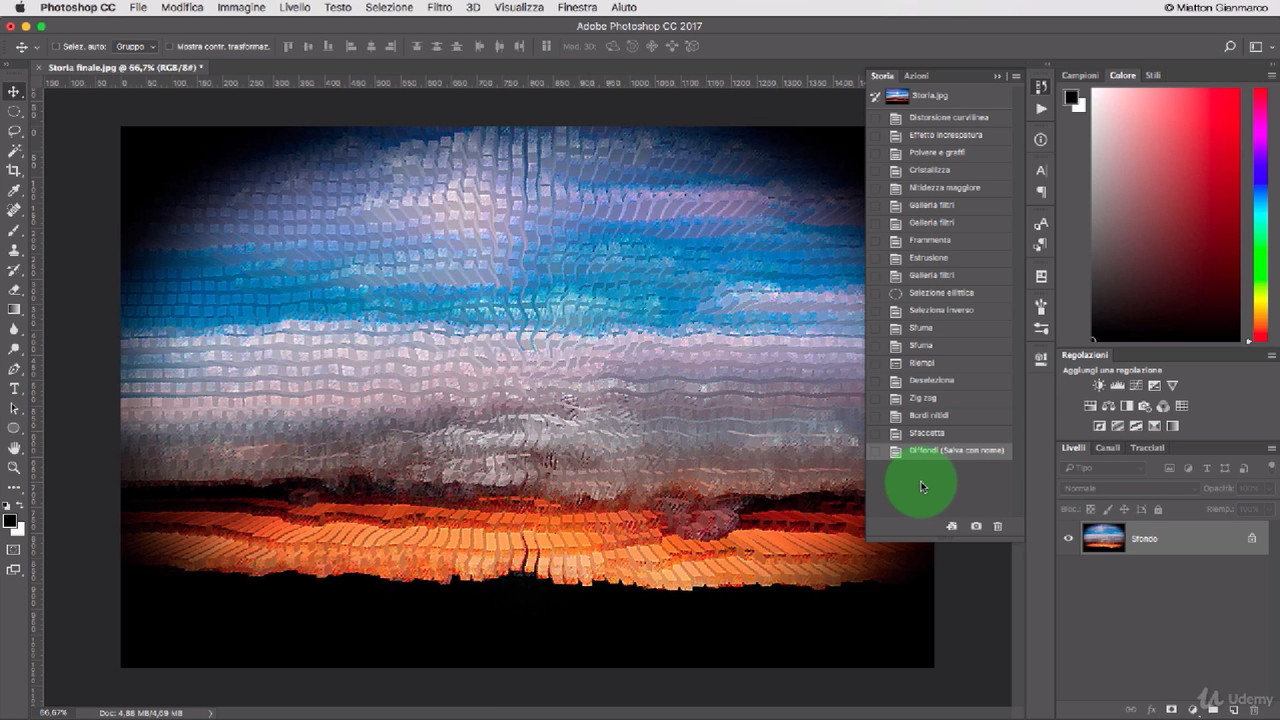
Task: Open the Normale blend mode dropdown
Action: click(x=1130, y=489)
